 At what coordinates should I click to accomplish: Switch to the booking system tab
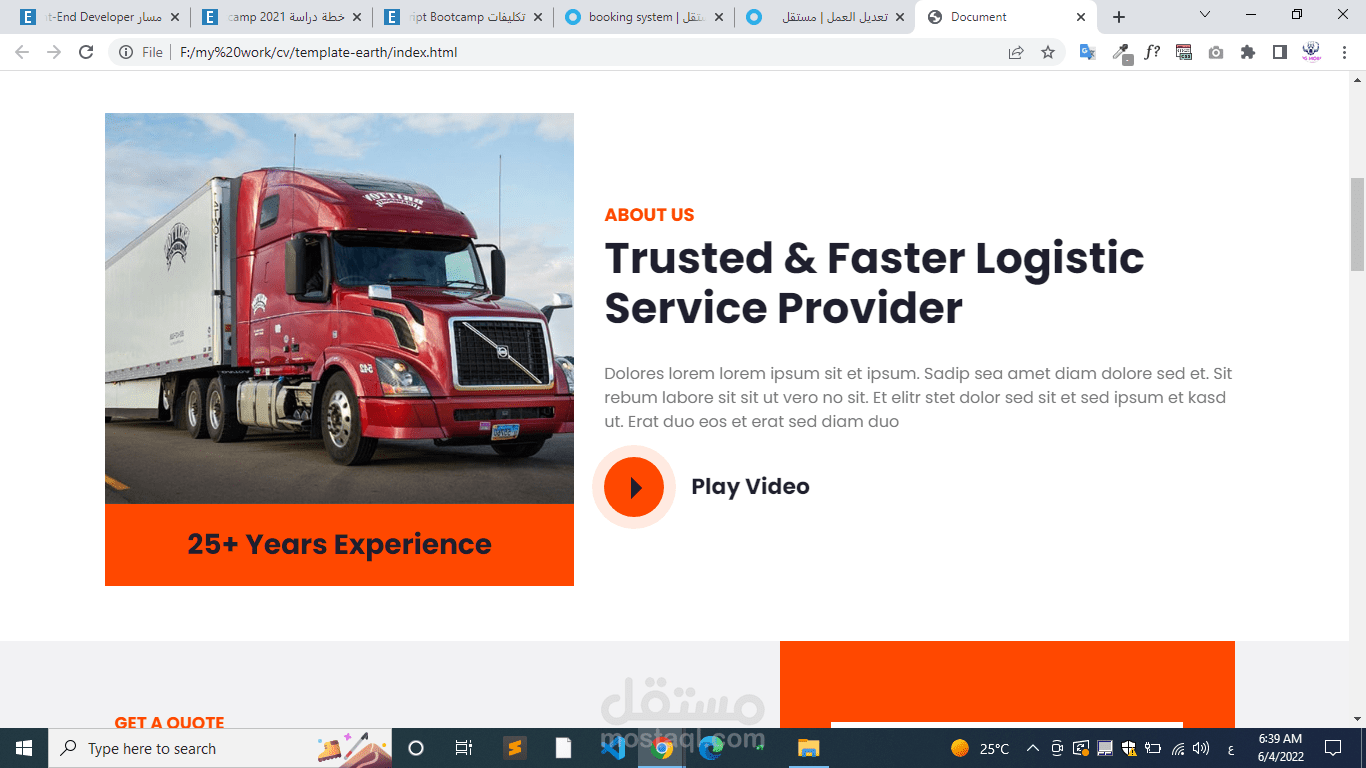click(x=638, y=16)
